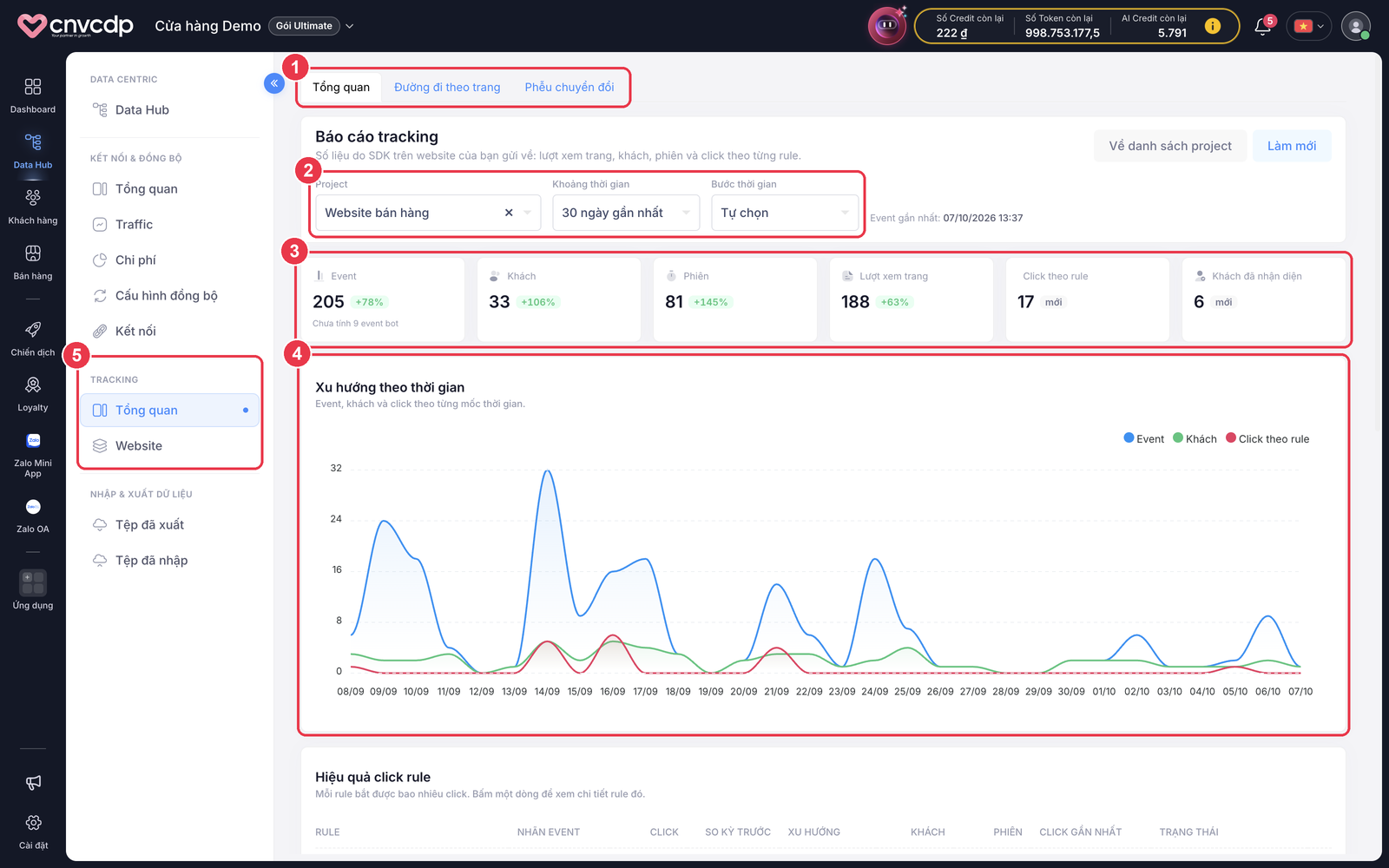Click the yellow credit info icon
The image size is (1389, 868).
[1213, 26]
